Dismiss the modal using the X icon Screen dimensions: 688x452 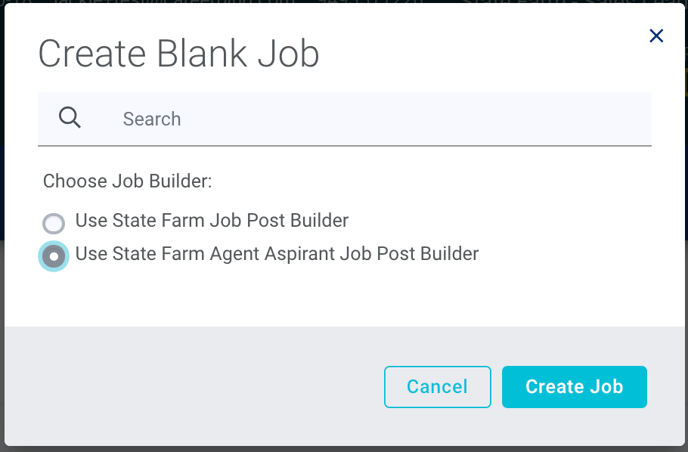656,36
